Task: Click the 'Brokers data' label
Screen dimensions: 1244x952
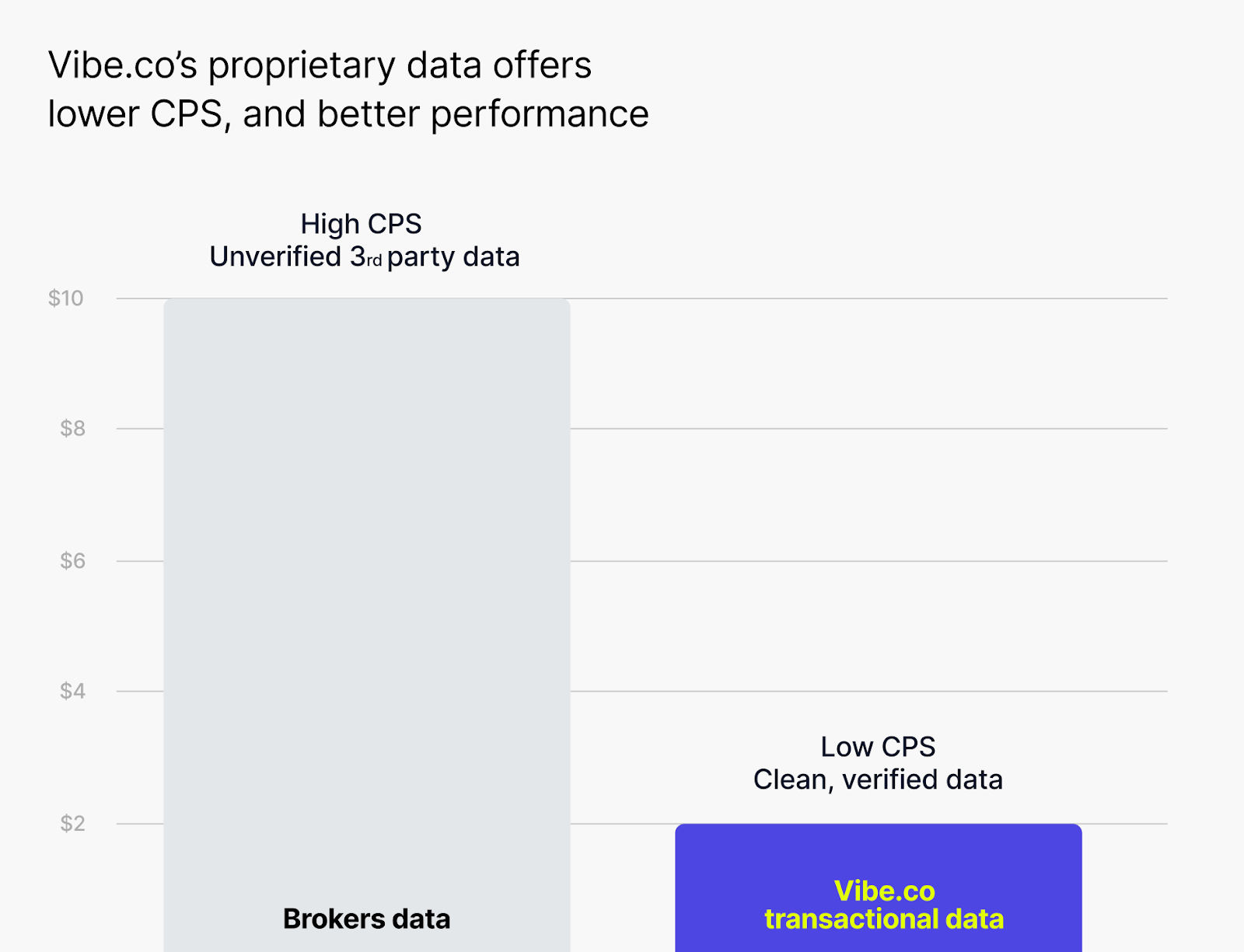Action: 367,919
